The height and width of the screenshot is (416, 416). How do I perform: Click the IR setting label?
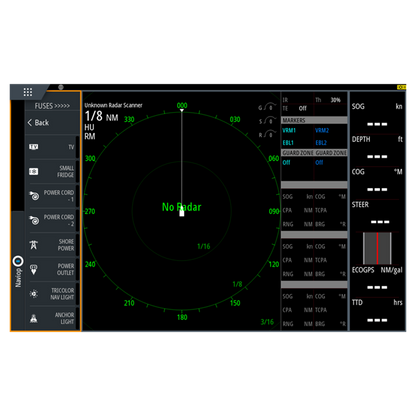285,100
